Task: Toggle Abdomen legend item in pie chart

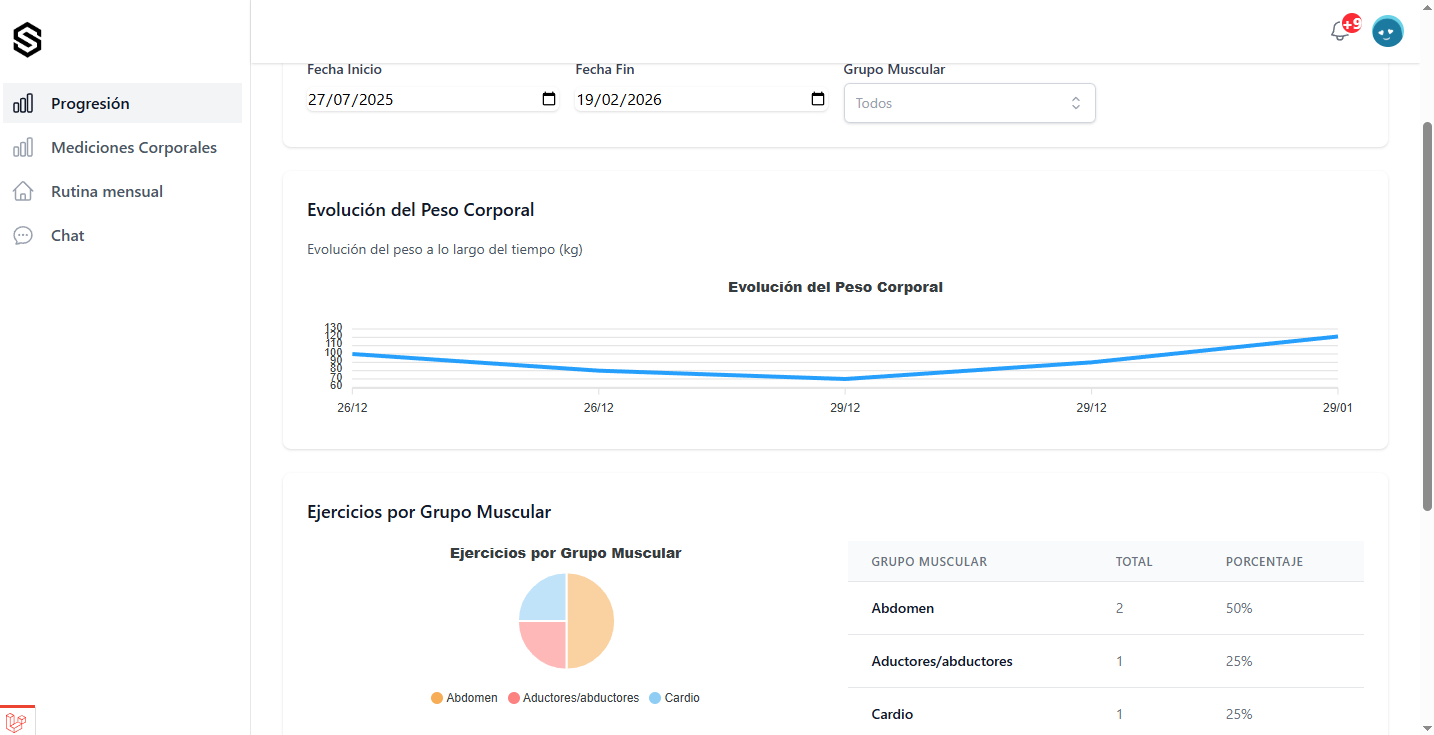Action: [x=464, y=698]
